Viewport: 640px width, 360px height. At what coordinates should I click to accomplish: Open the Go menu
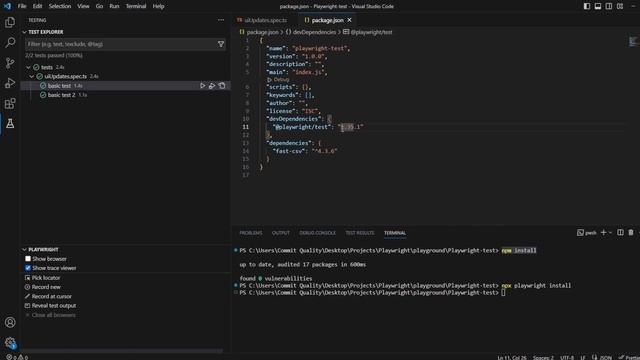coord(100,6)
